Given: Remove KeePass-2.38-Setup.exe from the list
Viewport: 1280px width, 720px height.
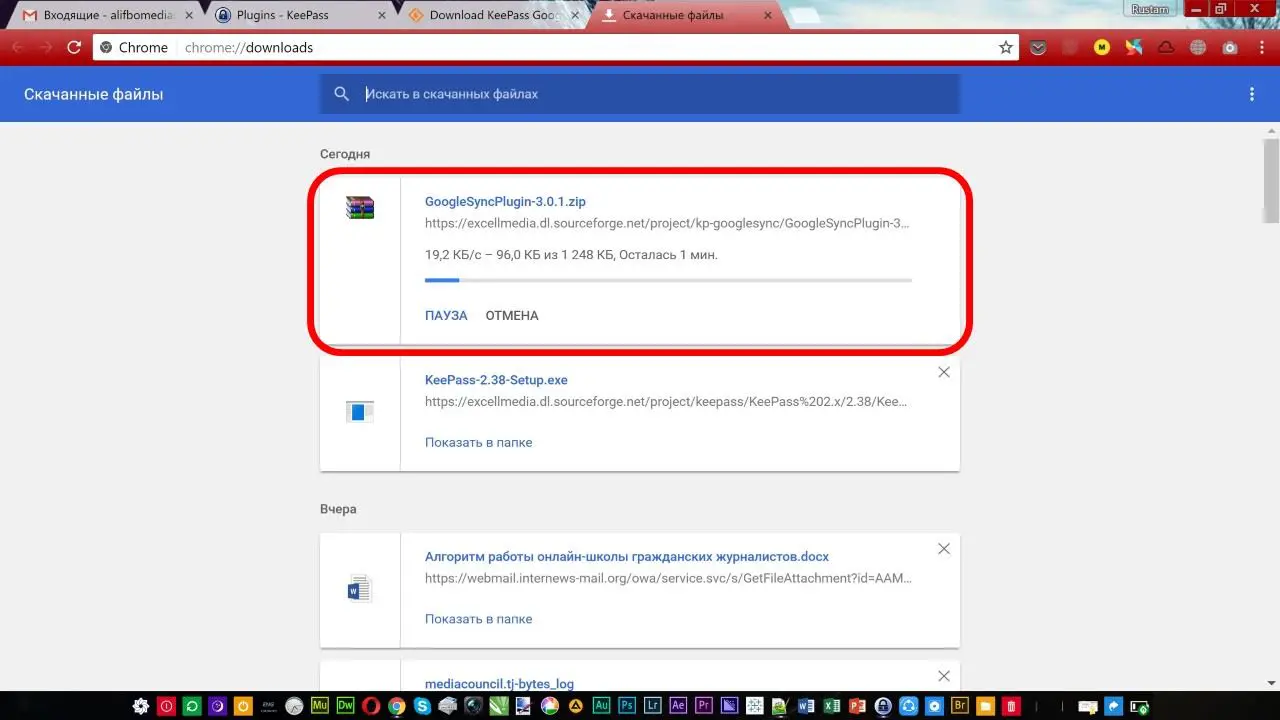Looking at the screenshot, I should 943,372.
